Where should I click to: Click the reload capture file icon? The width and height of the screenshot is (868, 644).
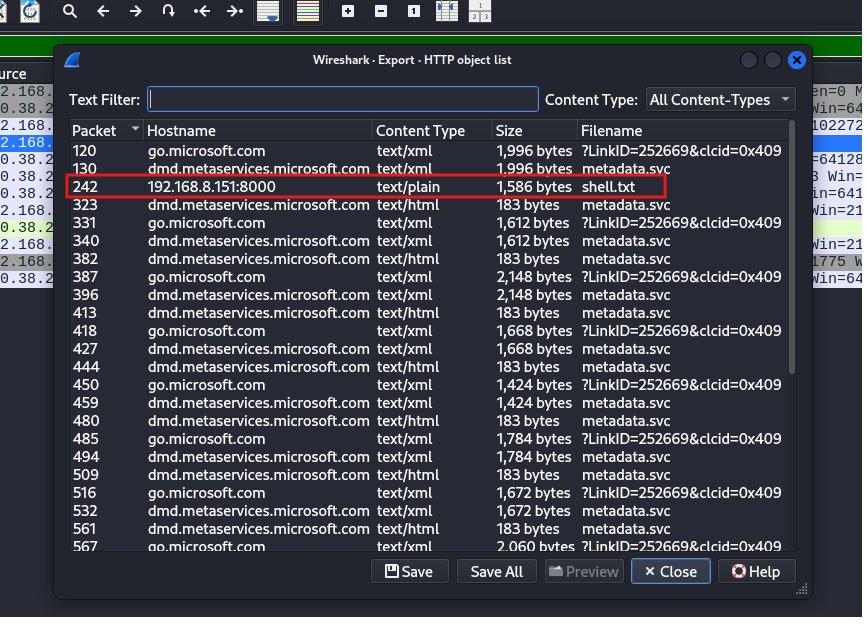[30, 11]
